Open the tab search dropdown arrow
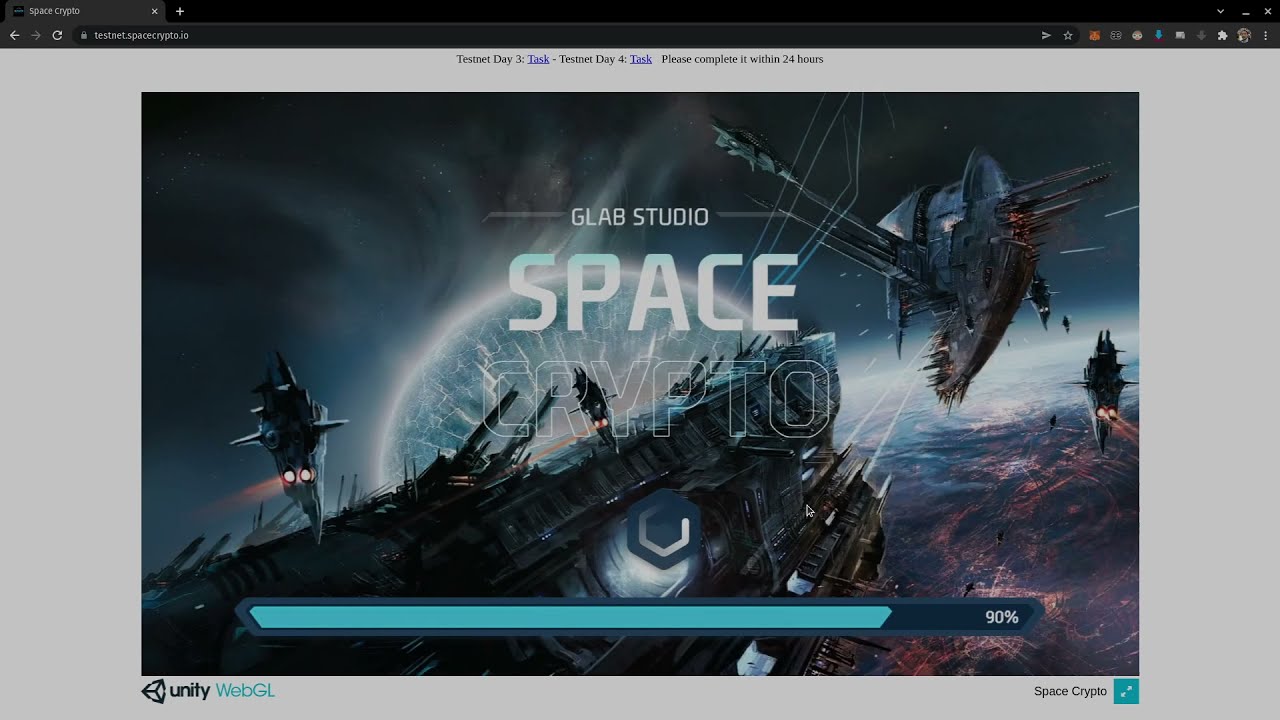1280x720 pixels. (1220, 11)
